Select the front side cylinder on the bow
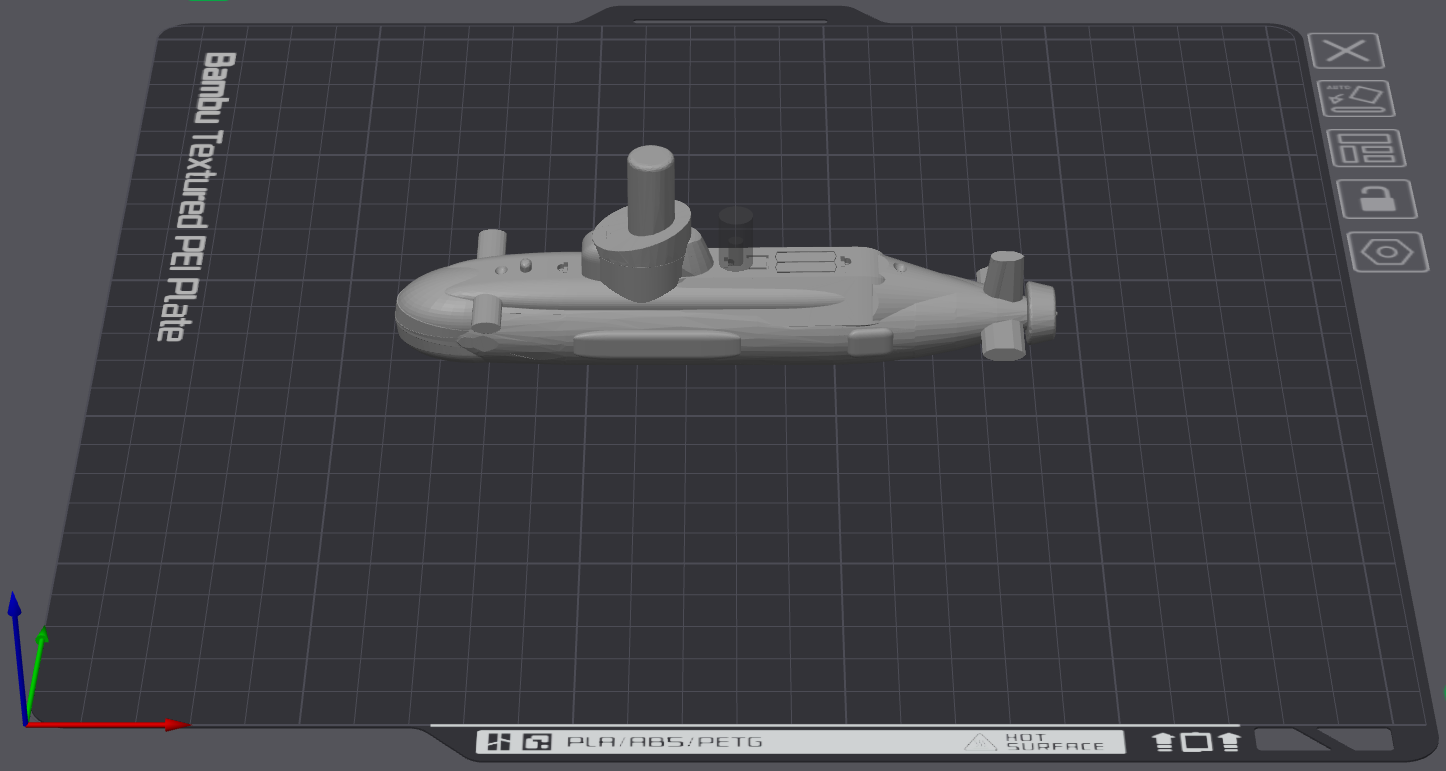 point(485,314)
